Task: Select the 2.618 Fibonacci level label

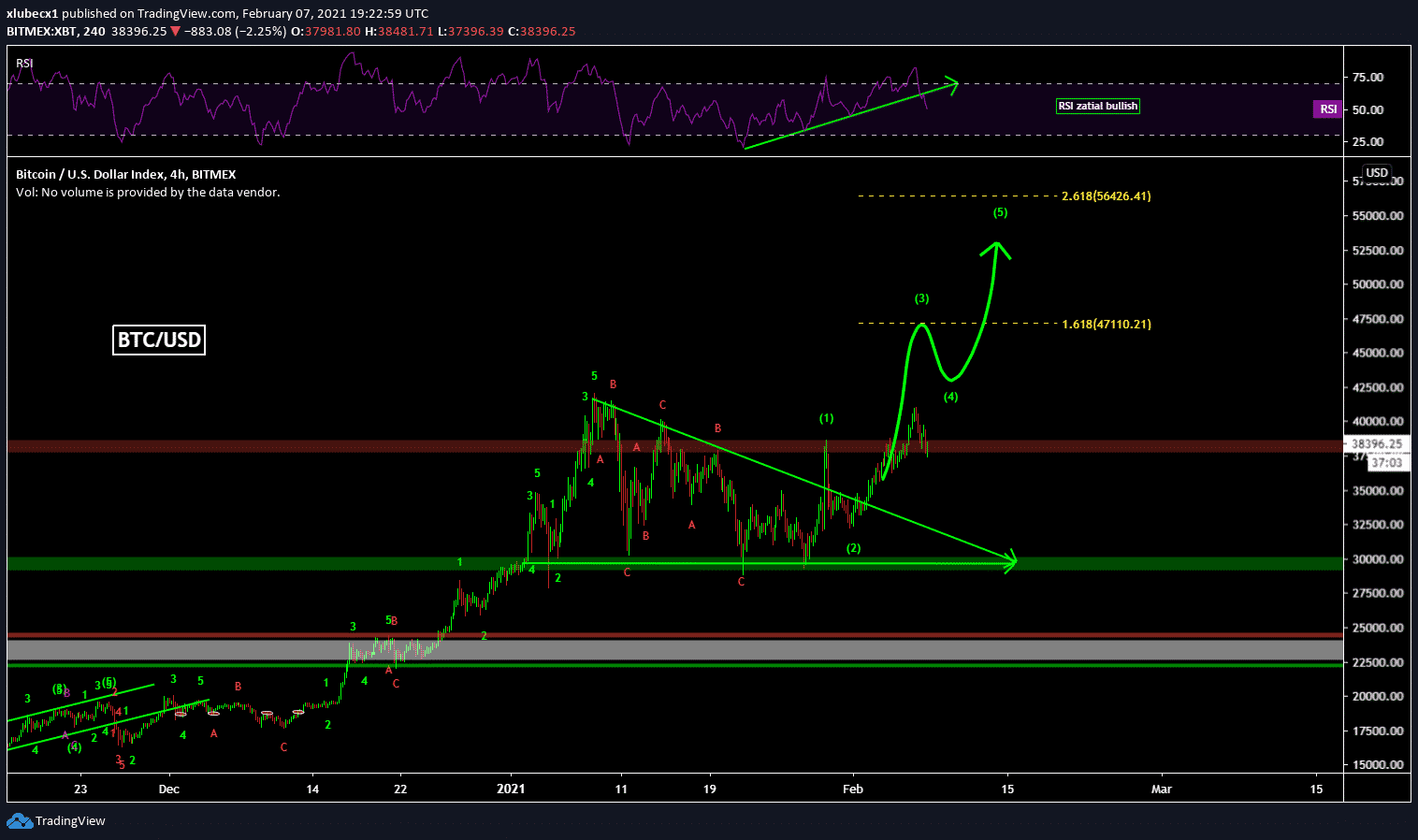Action: point(1106,196)
